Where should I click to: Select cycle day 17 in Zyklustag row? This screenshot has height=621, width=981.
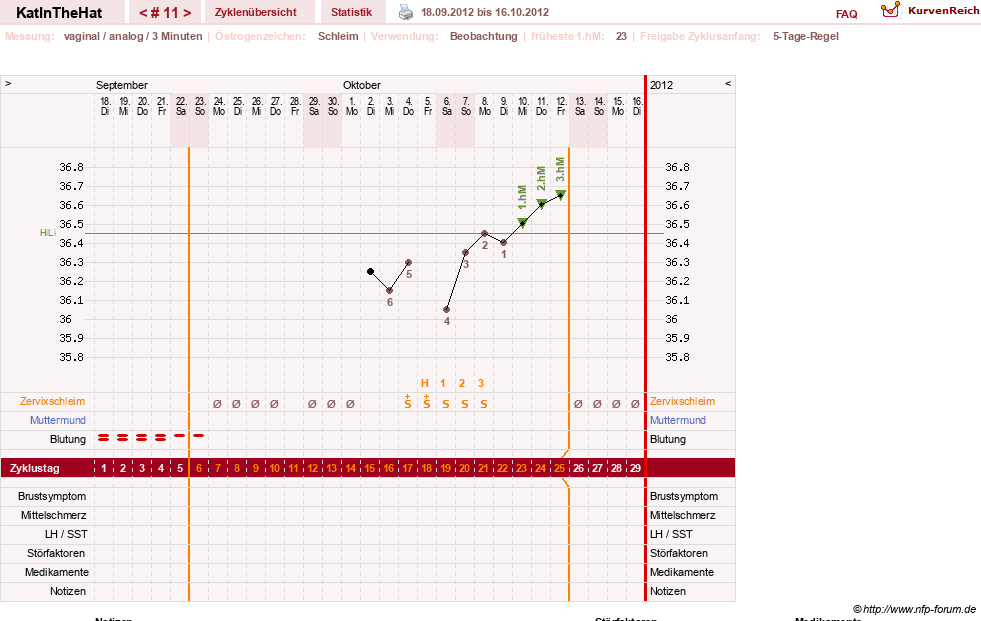pos(407,468)
